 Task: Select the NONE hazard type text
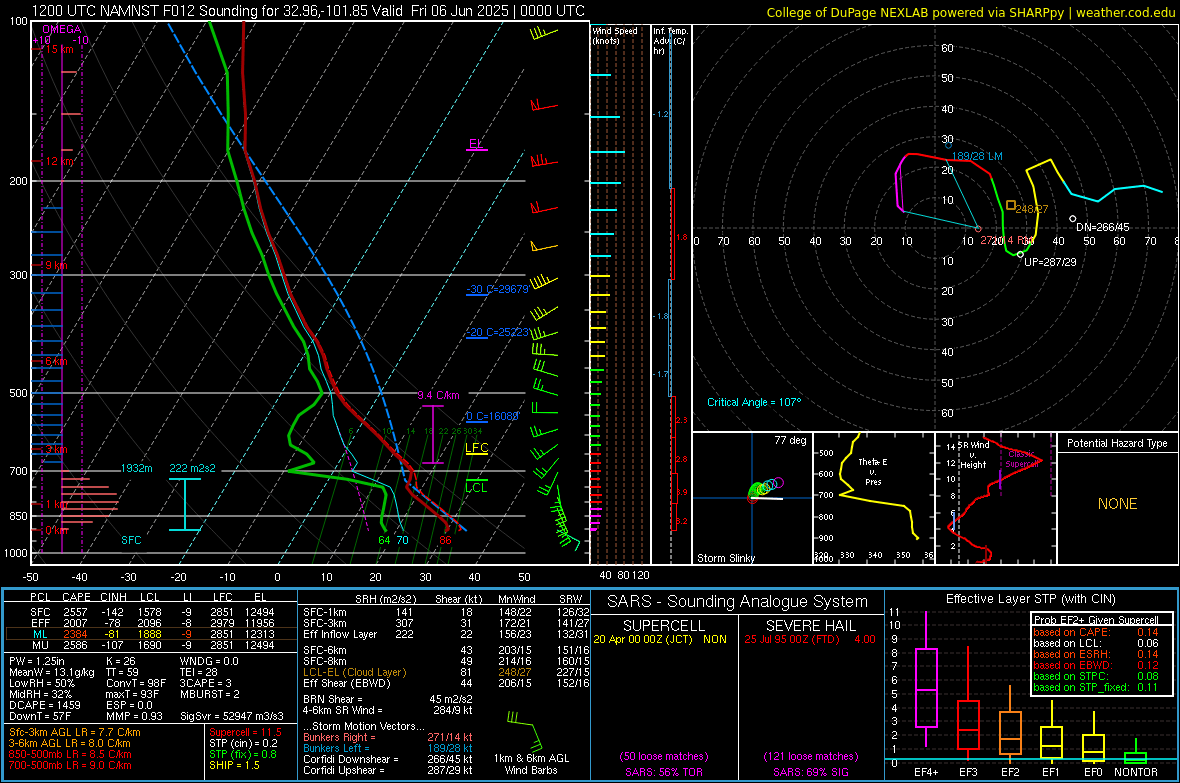tap(1117, 504)
